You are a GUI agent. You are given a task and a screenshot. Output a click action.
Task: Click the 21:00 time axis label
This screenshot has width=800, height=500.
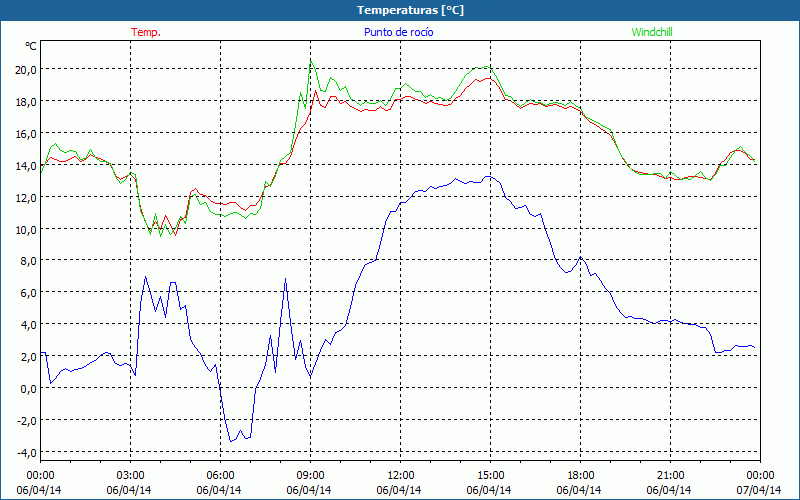(x=670, y=476)
